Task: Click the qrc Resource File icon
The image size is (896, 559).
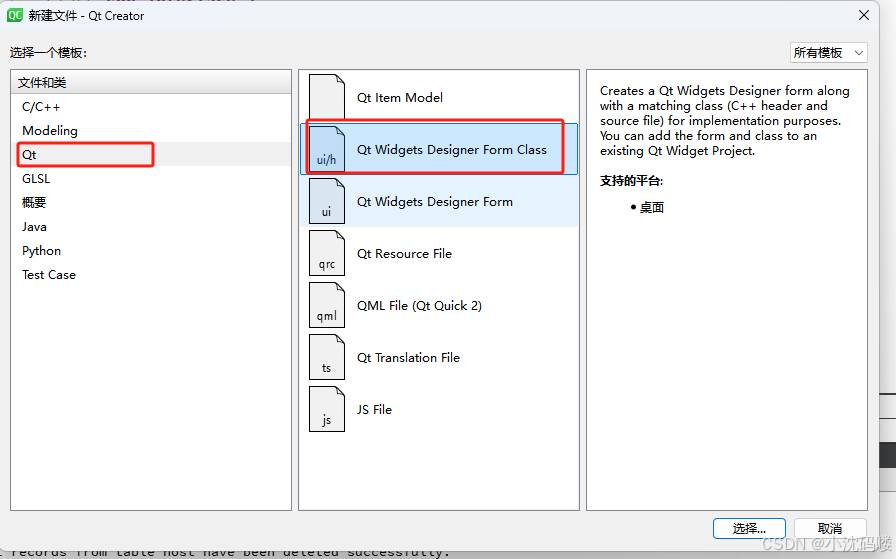Action: tap(327, 254)
